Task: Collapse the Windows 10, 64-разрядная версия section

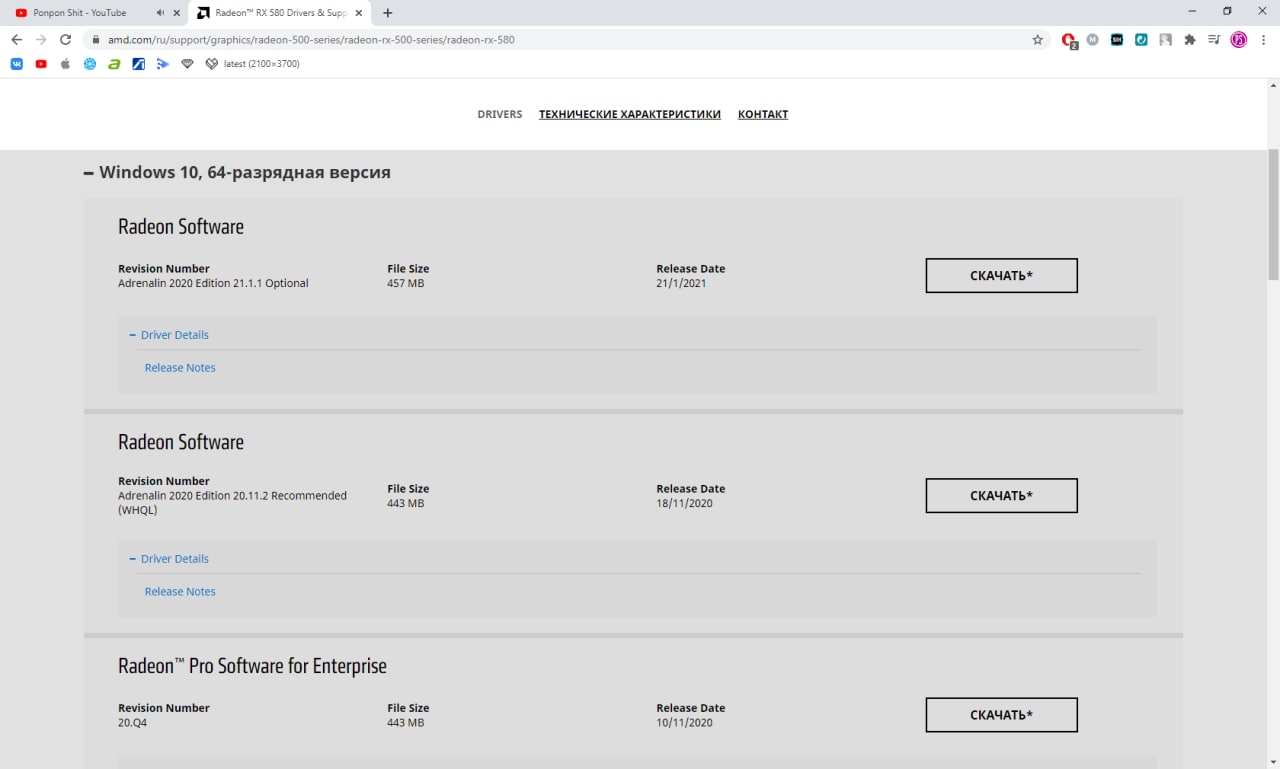Action: (238, 172)
